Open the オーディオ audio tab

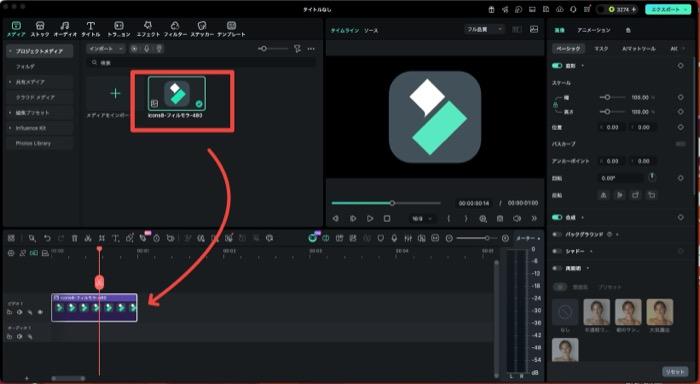[65, 29]
